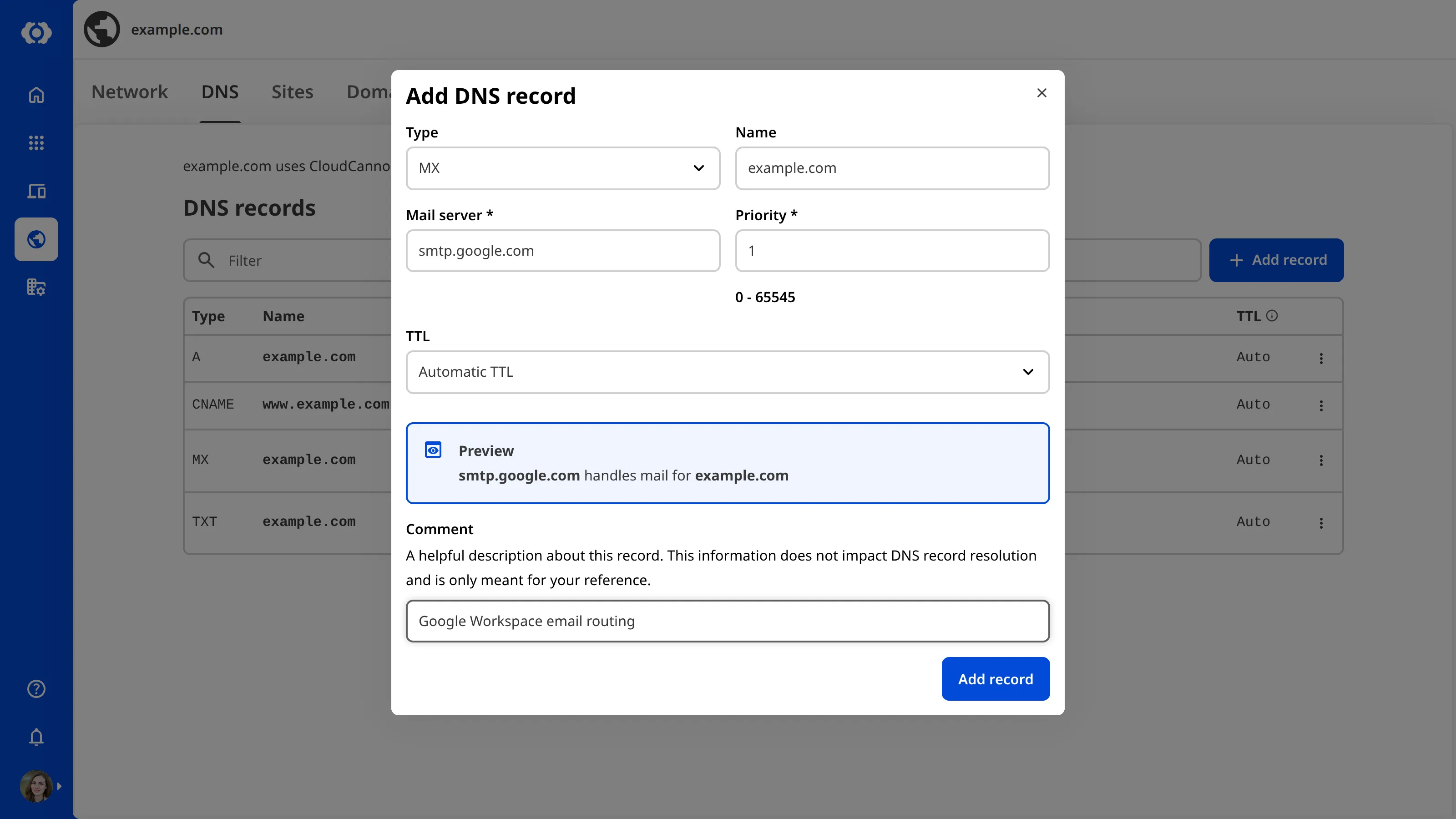1456x819 pixels.
Task: Open the options menu for MX record row
Action: pos(1321,460)
